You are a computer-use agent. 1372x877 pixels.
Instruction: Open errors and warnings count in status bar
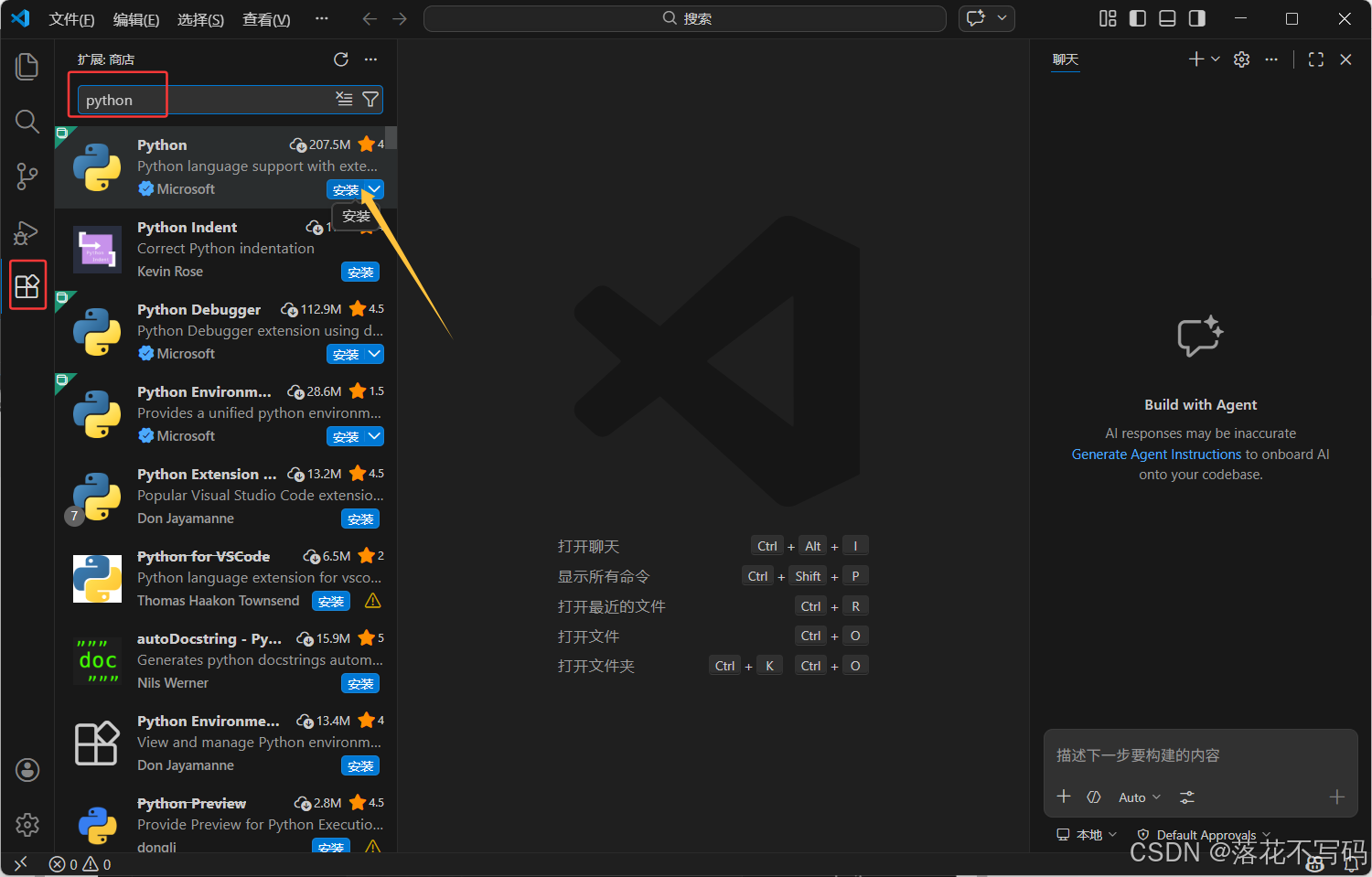pos(80,864)
